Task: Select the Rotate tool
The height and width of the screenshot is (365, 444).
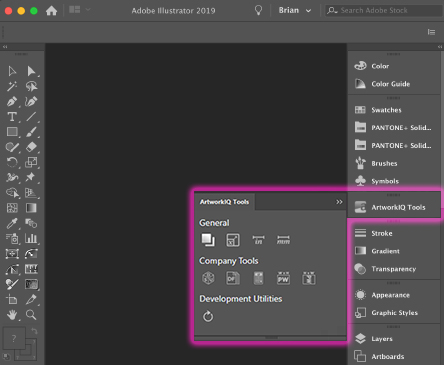Action: [12, 162]
